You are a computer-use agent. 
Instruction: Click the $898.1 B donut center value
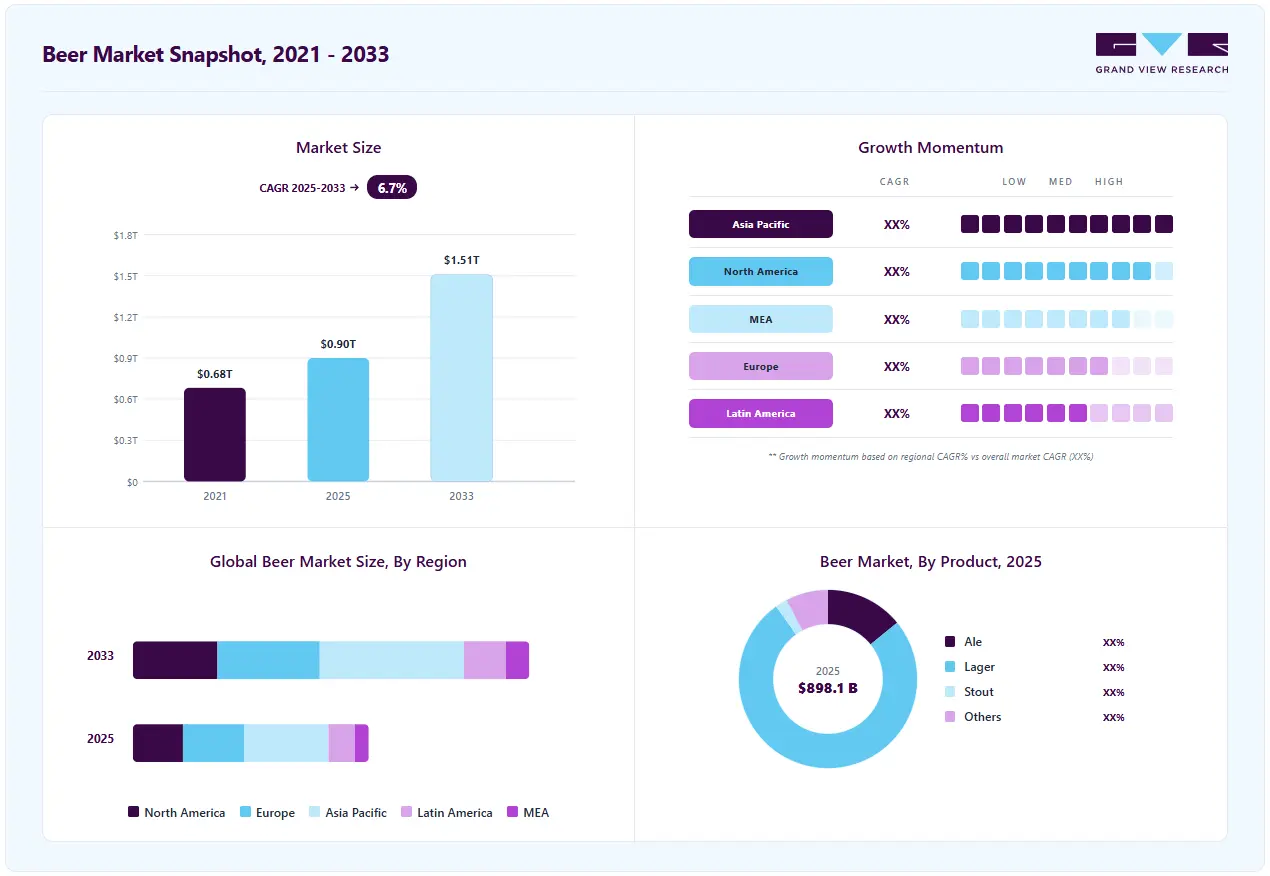tap(828, 688)
